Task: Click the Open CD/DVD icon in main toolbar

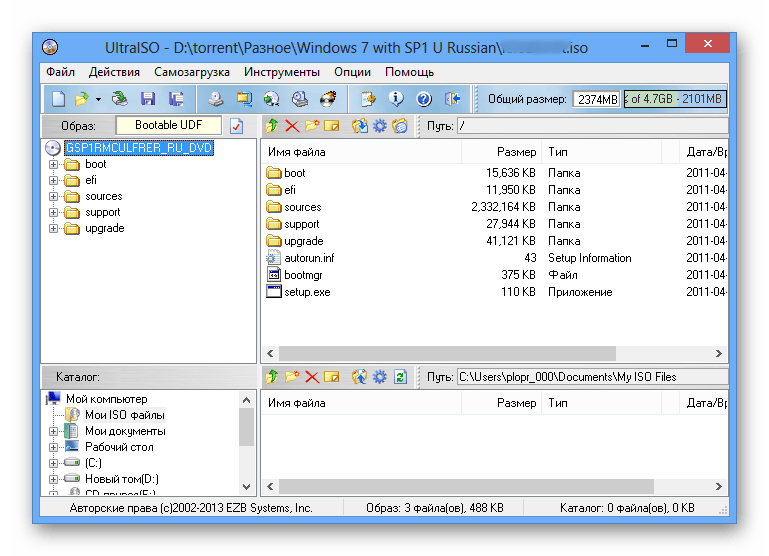Action: 120,99
